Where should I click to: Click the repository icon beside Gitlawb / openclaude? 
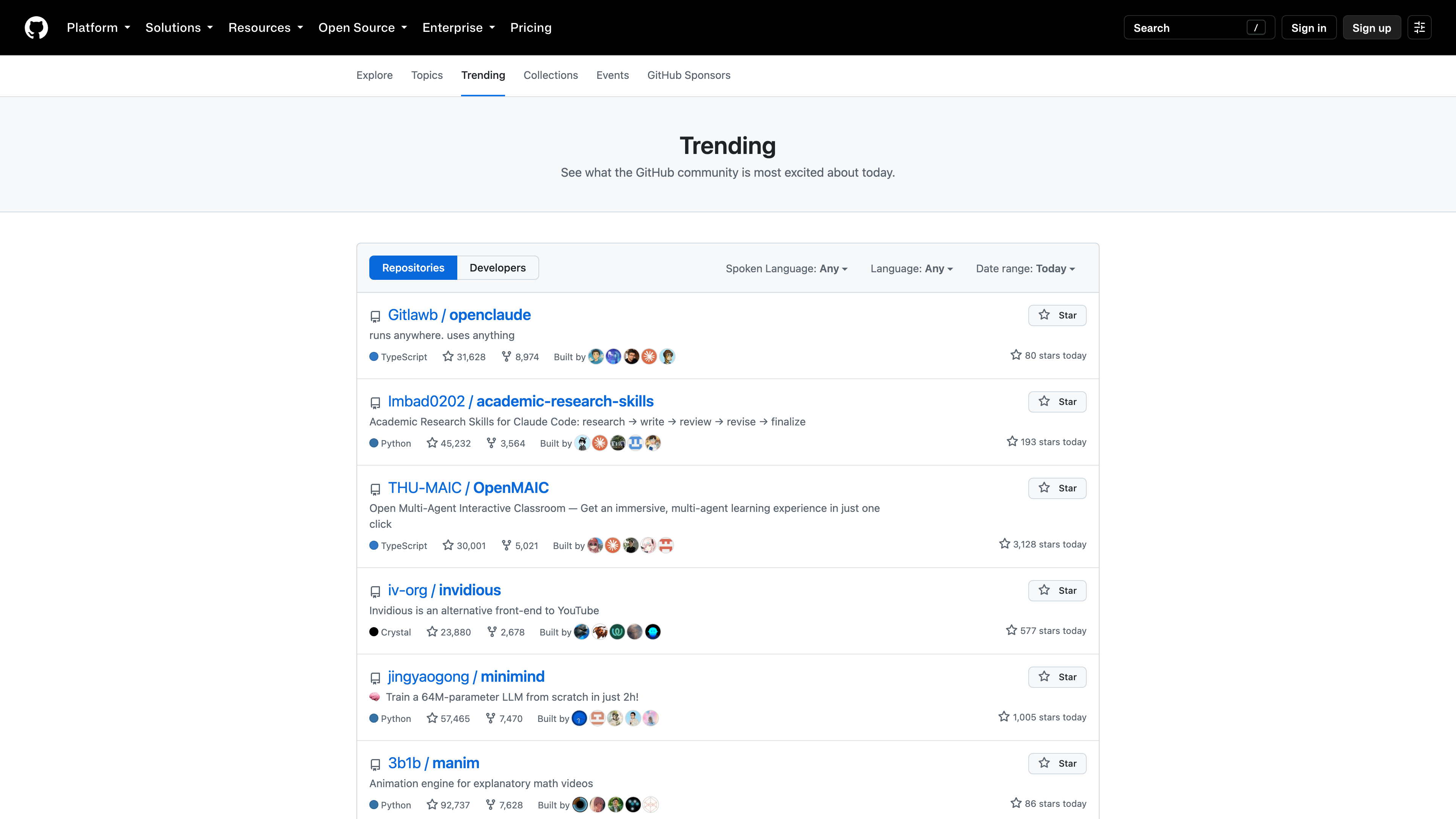[375, 316]
